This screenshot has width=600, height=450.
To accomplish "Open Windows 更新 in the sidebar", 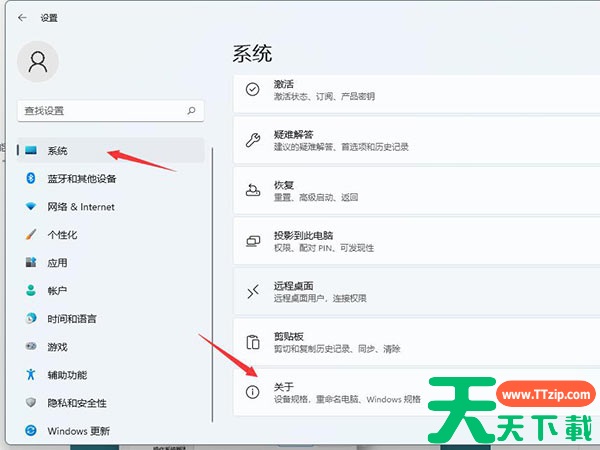I will pyautogui.click(x=111, y=431).
